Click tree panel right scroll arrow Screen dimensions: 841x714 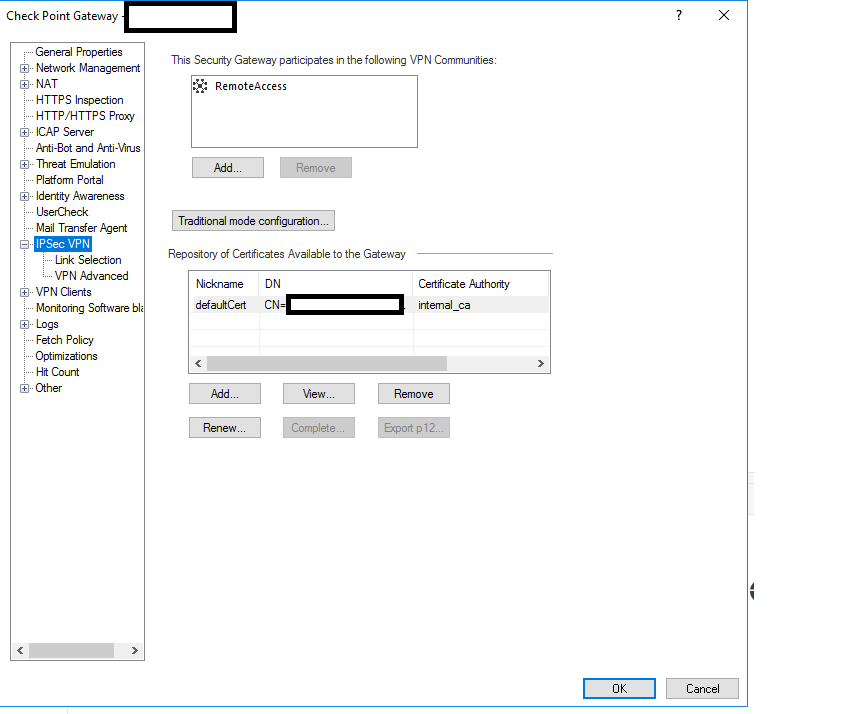135,651
